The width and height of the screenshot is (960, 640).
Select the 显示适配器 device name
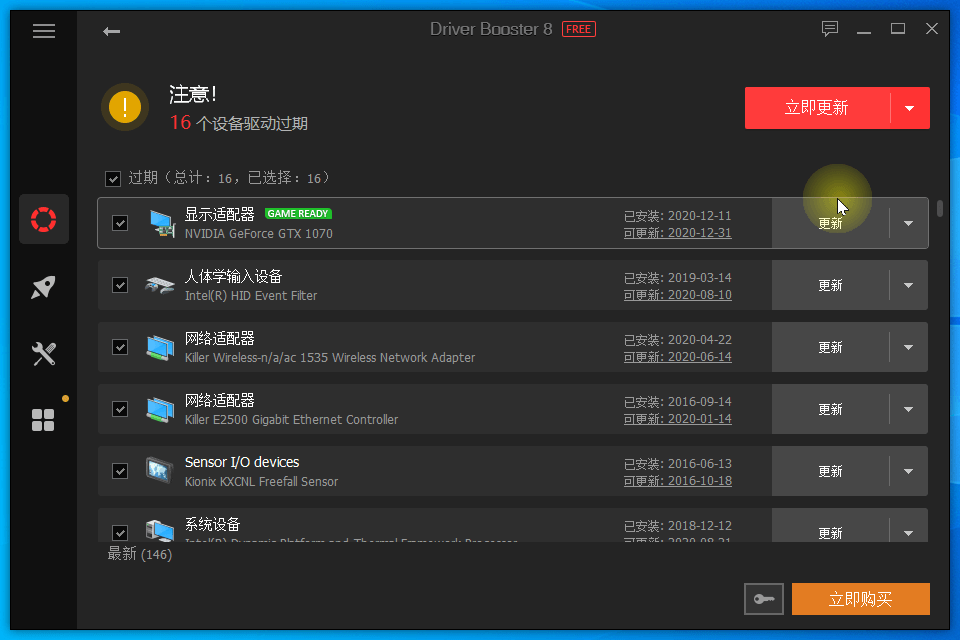tap(219, 214)
